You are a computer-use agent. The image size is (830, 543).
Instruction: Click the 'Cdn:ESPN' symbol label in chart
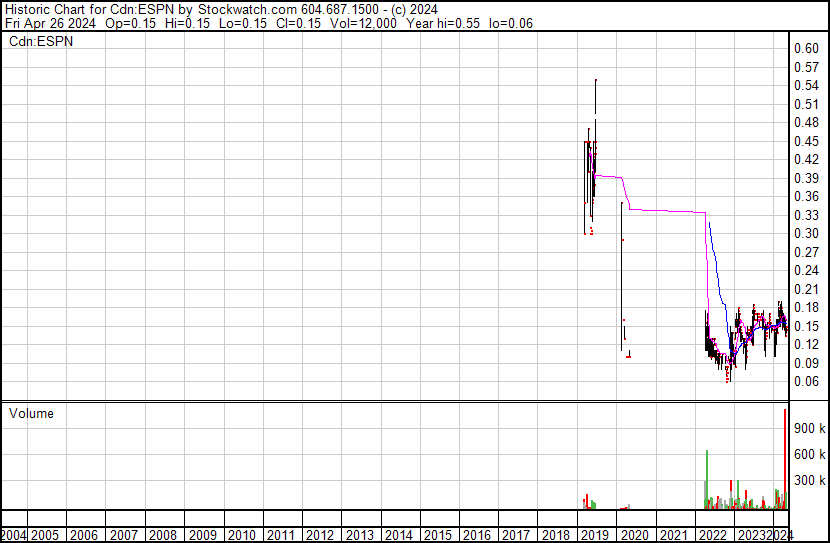click(41, 41)
